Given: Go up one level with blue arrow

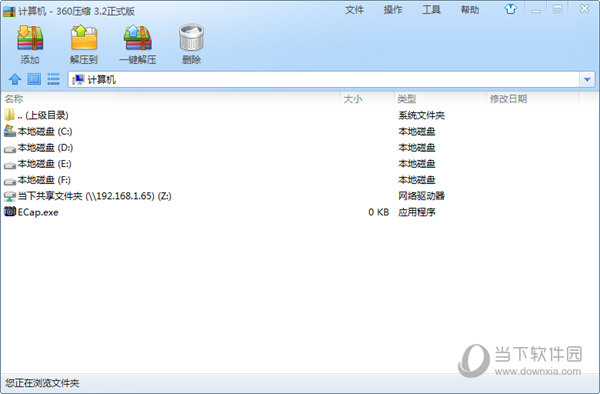Looking at the screenshot, I should (15, 79).
